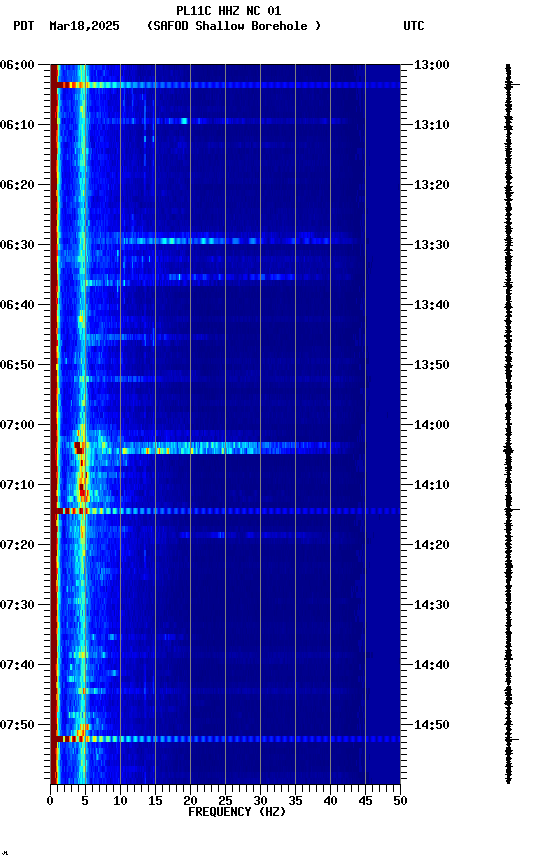
Task: Click the 06:30 PDT time label
Action: 17,245
